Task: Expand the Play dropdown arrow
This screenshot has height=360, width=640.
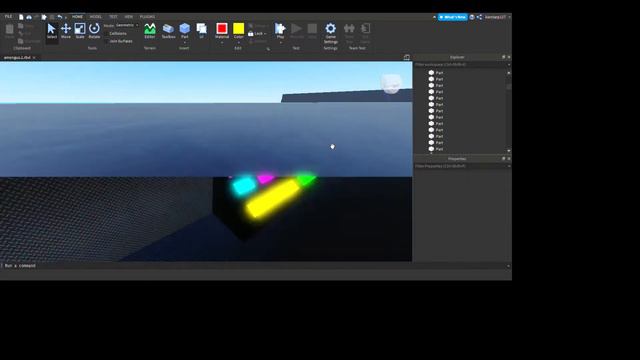Action: pos(280,42)
